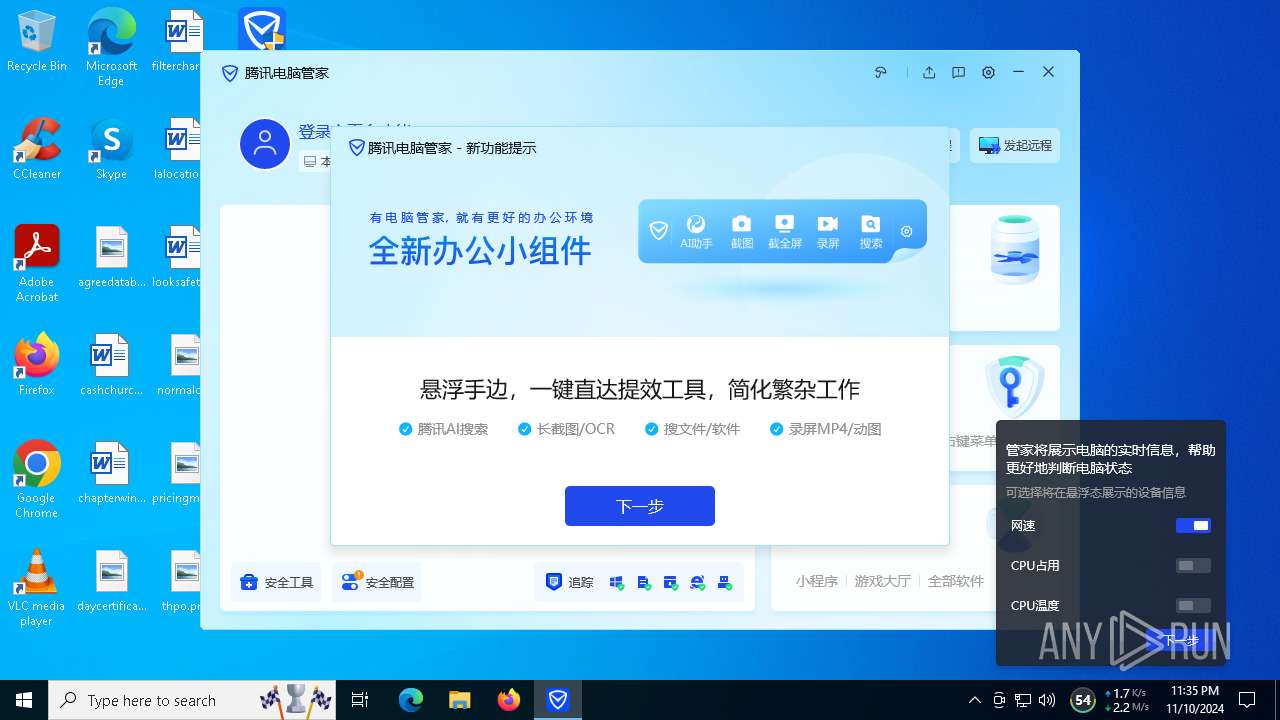Select the agreedatab image file on desktop
The height and width of the screenshot is (720, 1280).
[x=111, y=256]
